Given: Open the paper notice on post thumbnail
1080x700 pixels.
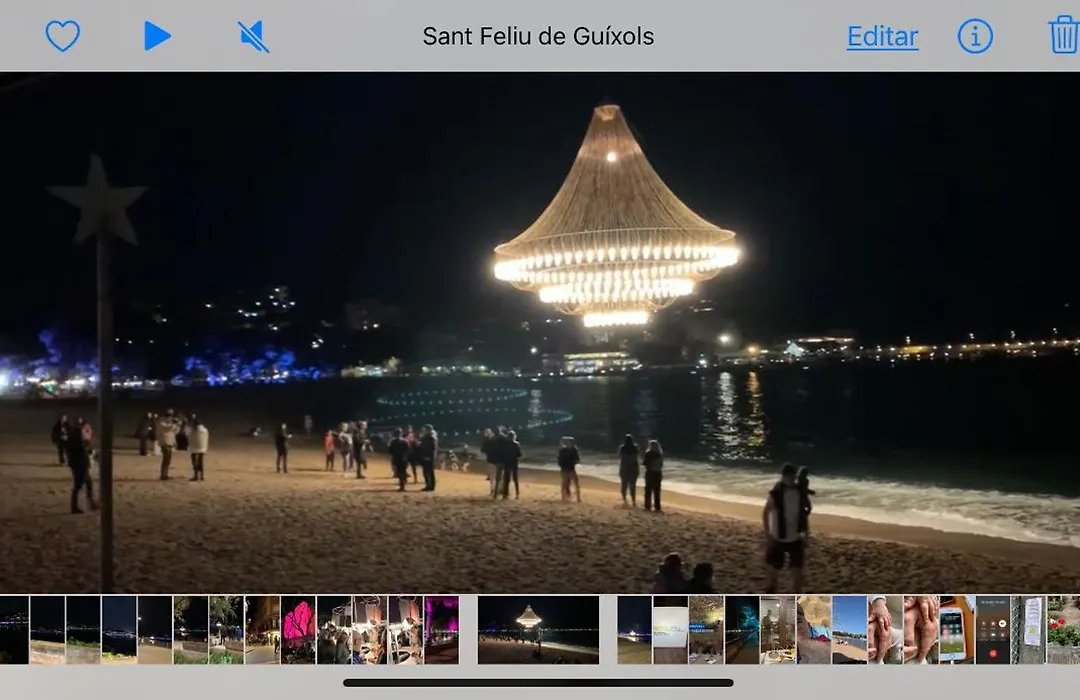Looking at the screenshot, I should coord(1028,630).
